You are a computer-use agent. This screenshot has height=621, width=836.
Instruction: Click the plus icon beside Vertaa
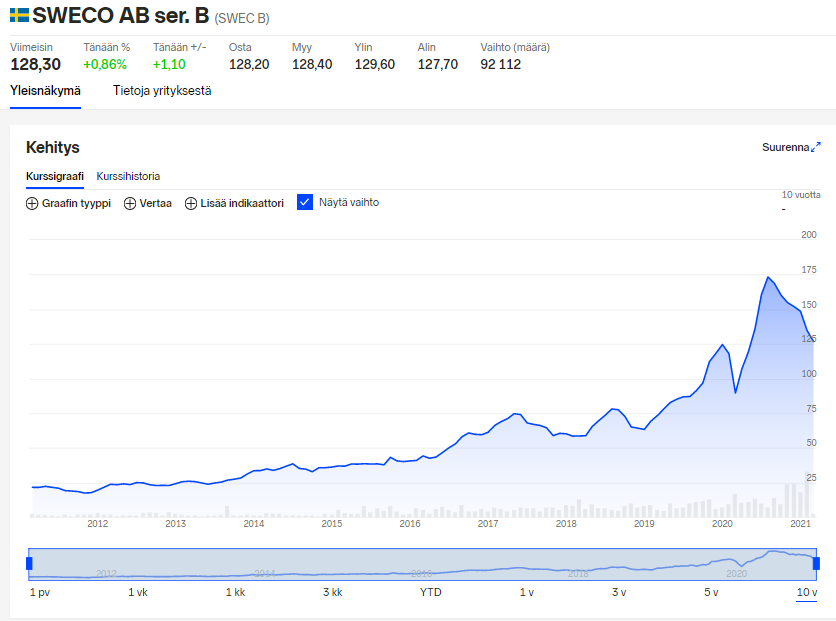(x=130, y=203)
